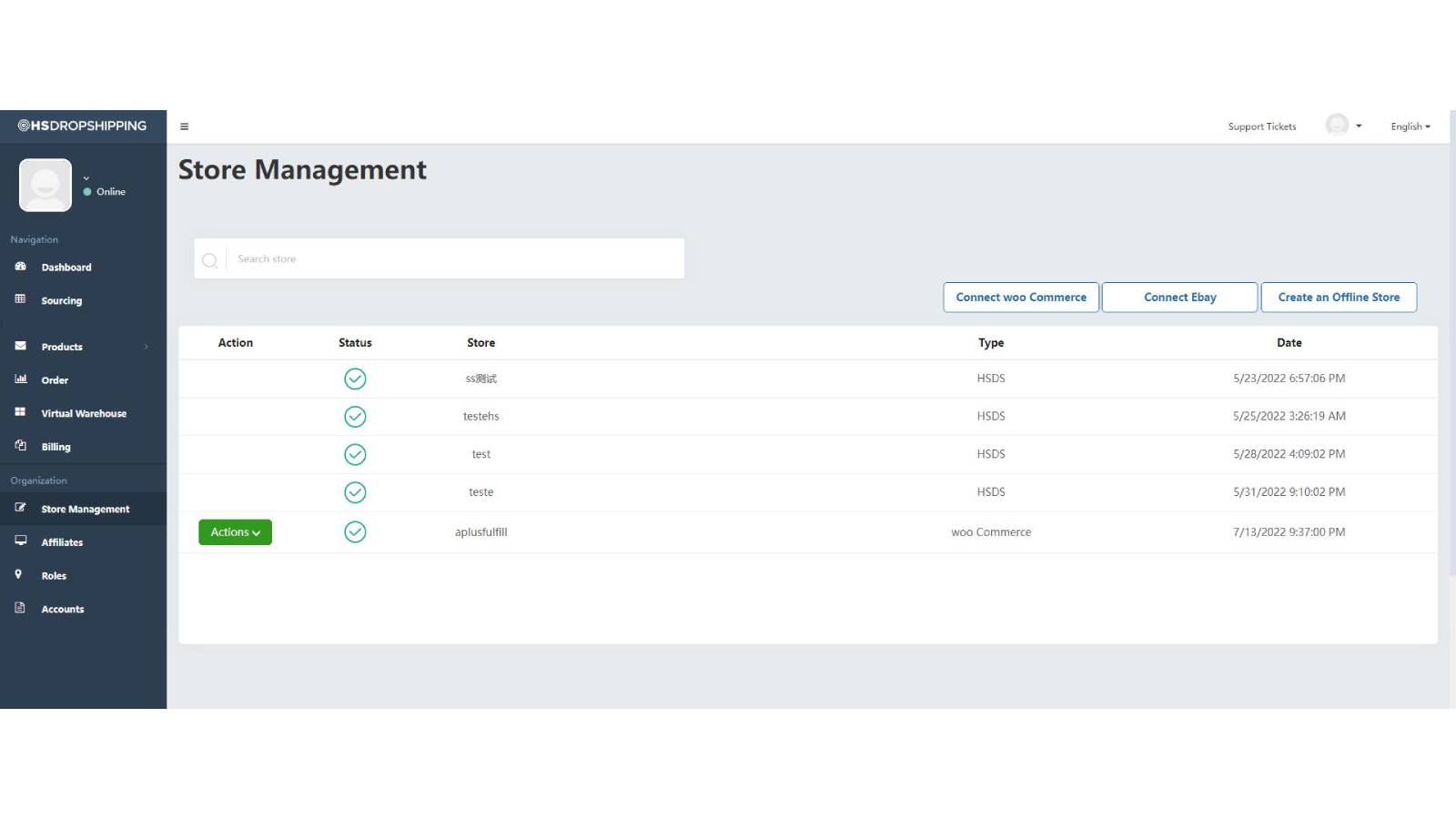Expand sidebar profile chevron above Online

(x=86, y=177)
